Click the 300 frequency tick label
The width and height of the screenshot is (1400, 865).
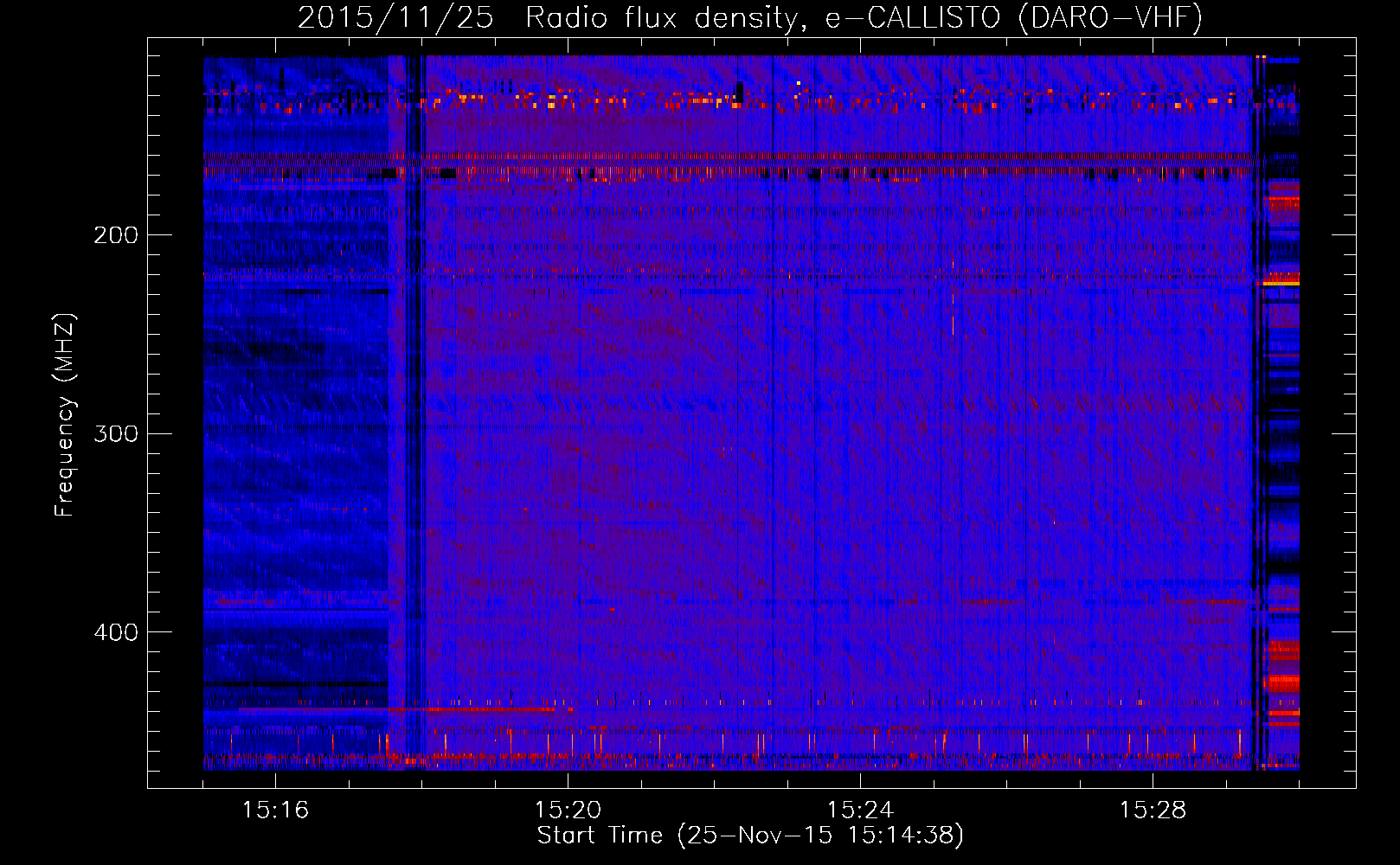pyautogui.click(x=116, y=433)
